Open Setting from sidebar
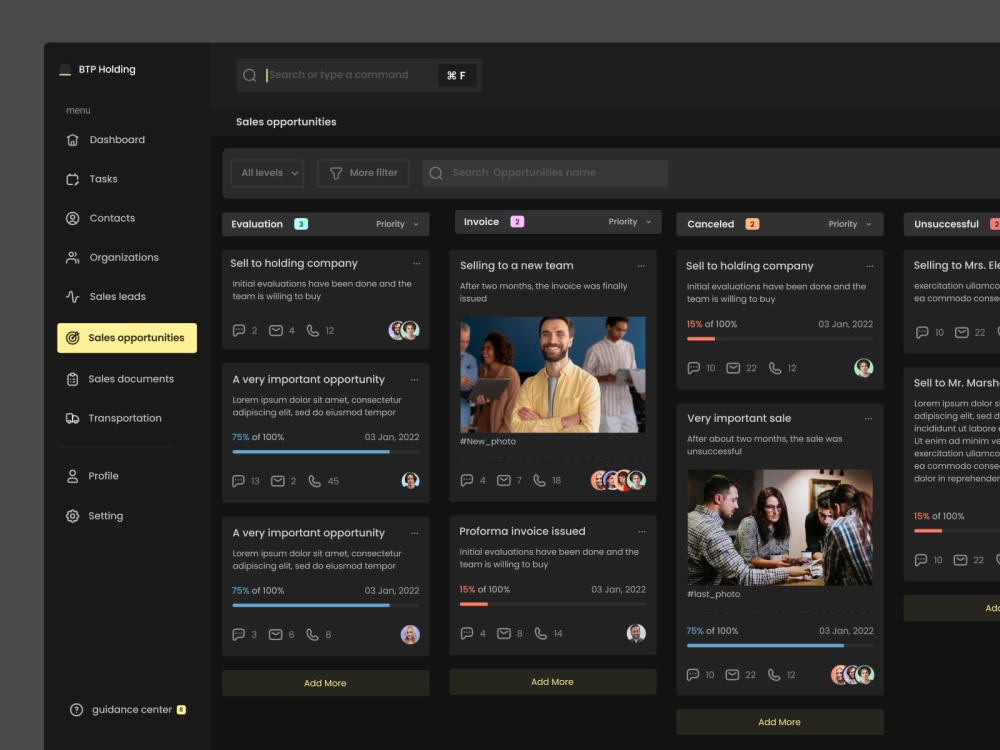 point(94,516)
